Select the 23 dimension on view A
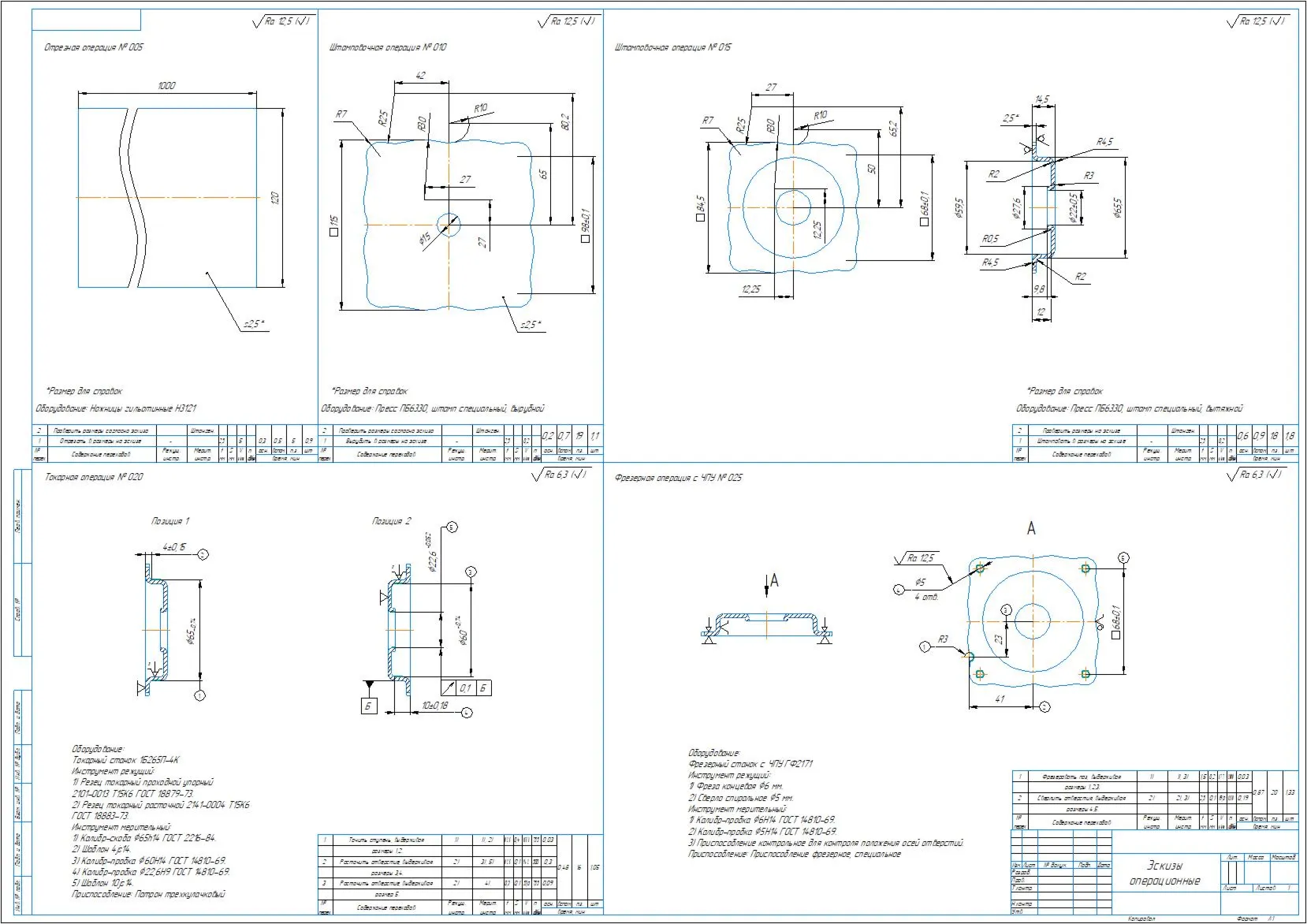Viewport: 1307px width, 924px height. 1000,640
